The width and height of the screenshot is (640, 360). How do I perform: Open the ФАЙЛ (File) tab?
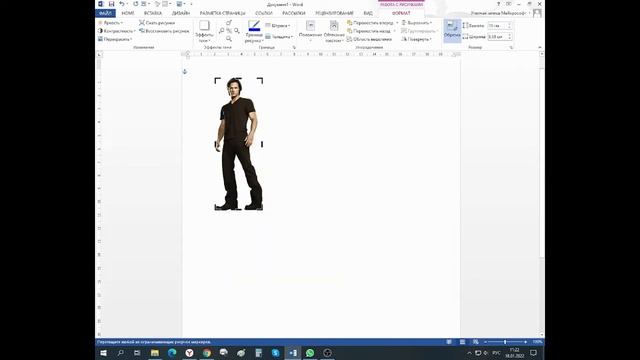coord(105,13)
